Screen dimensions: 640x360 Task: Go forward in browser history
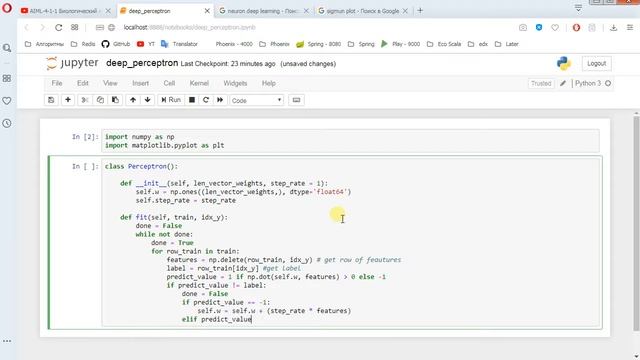(x=42, y=27)
